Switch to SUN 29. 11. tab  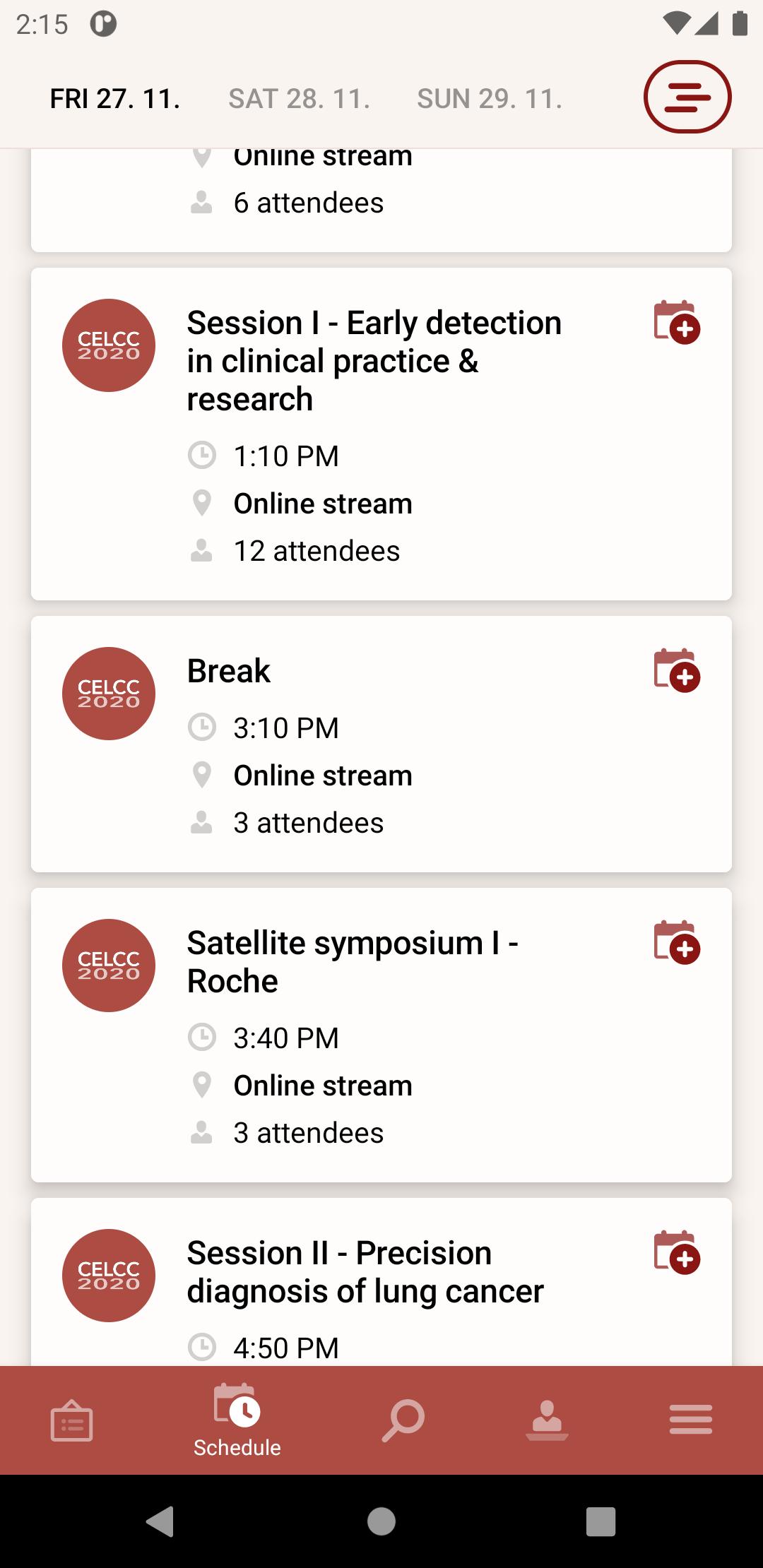click(x=490, y=99)
